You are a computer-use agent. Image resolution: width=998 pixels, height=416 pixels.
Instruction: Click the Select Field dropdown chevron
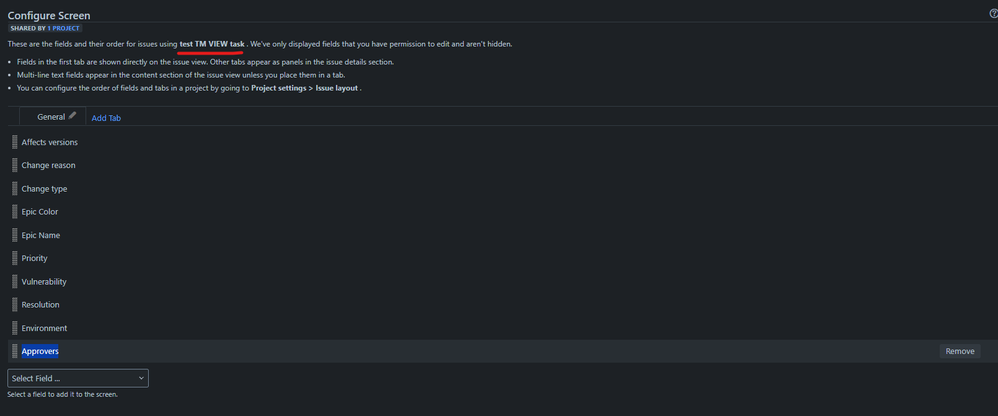point(141,378)
